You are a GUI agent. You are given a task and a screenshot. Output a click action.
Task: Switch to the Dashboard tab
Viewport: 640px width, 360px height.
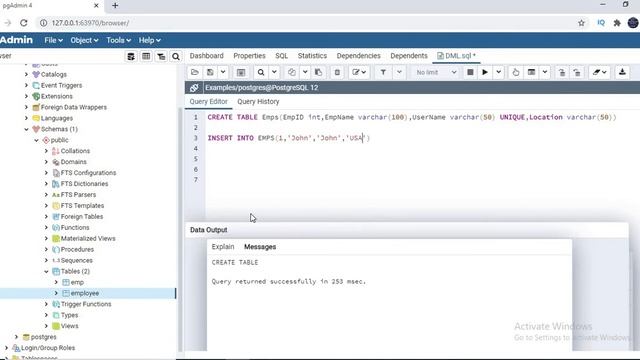click(207, 56)
